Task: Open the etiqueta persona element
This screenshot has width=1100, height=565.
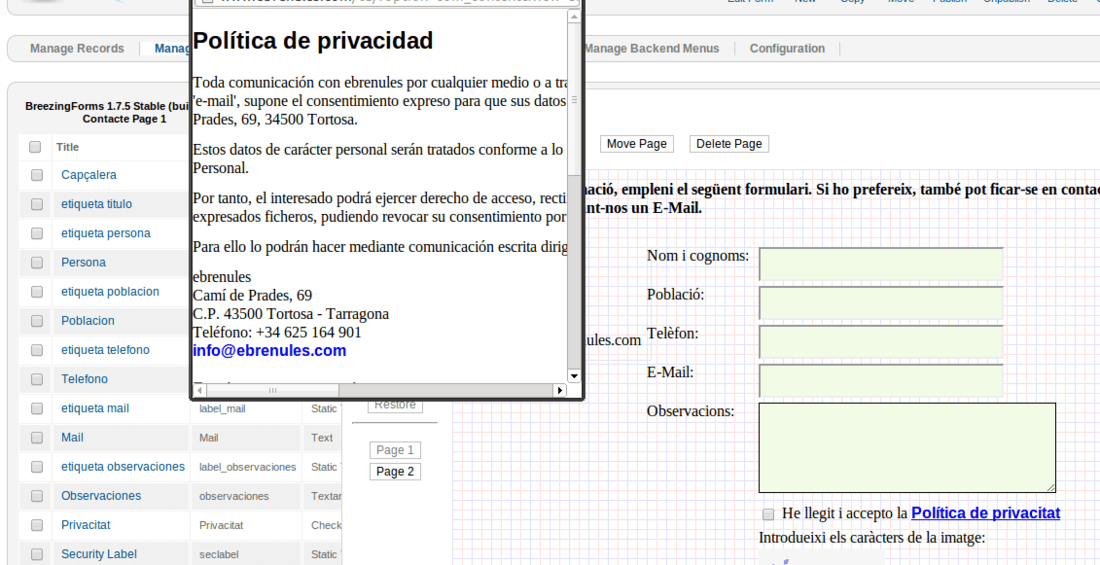Action: tap(105, 233)
